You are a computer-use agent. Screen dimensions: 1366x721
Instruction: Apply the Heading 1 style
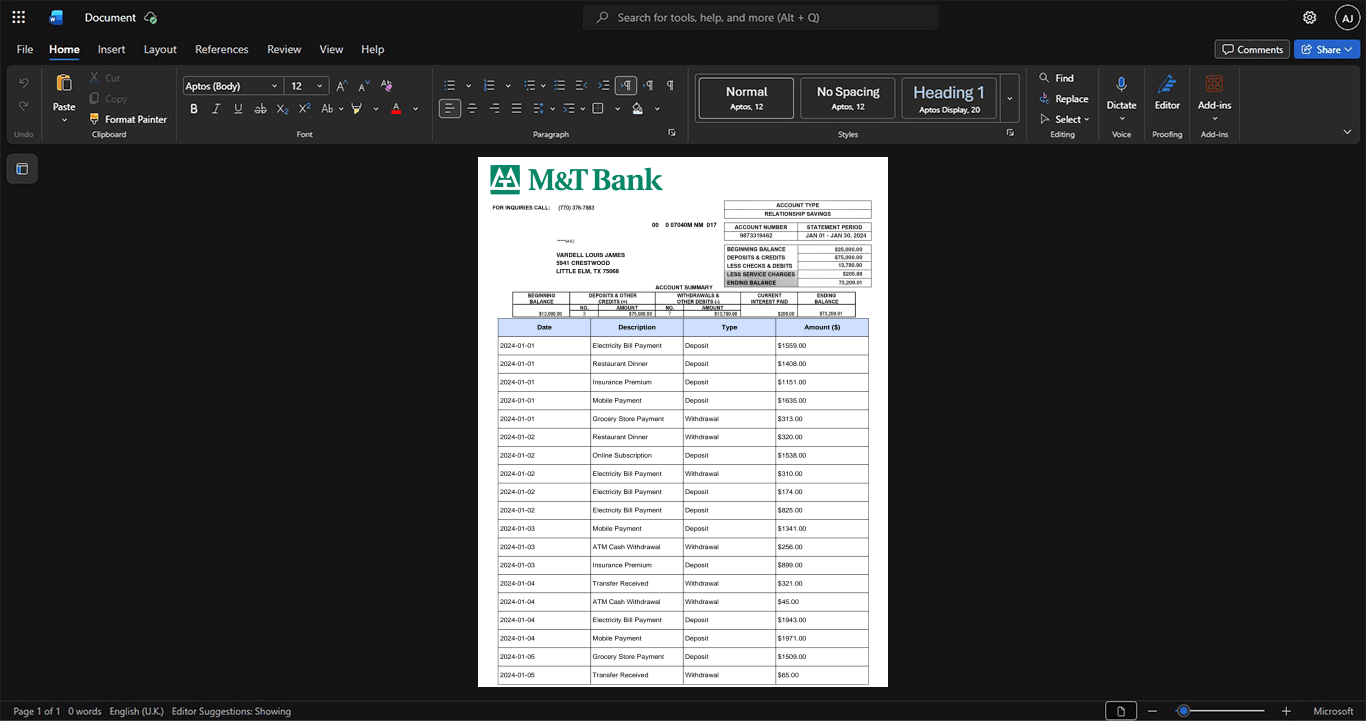tap(949, 98)
